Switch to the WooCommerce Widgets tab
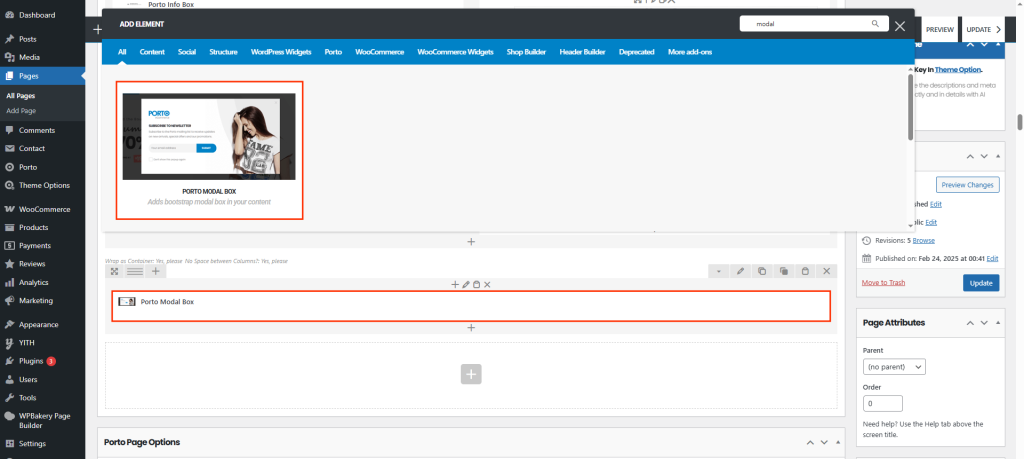 pos(455,51)
